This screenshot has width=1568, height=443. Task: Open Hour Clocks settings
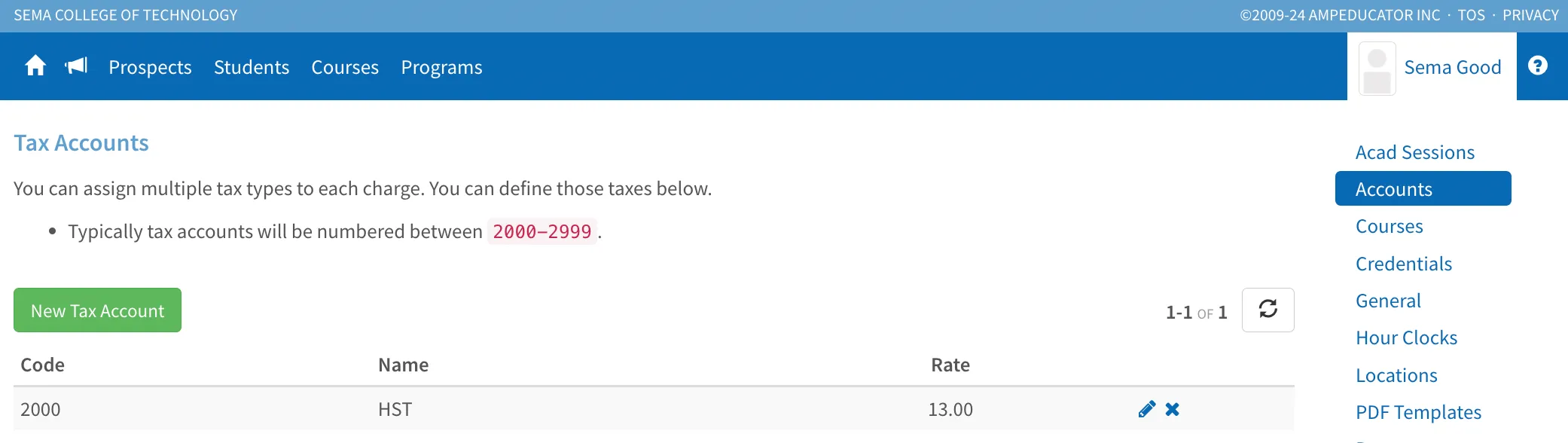[x=1406, y=338]
